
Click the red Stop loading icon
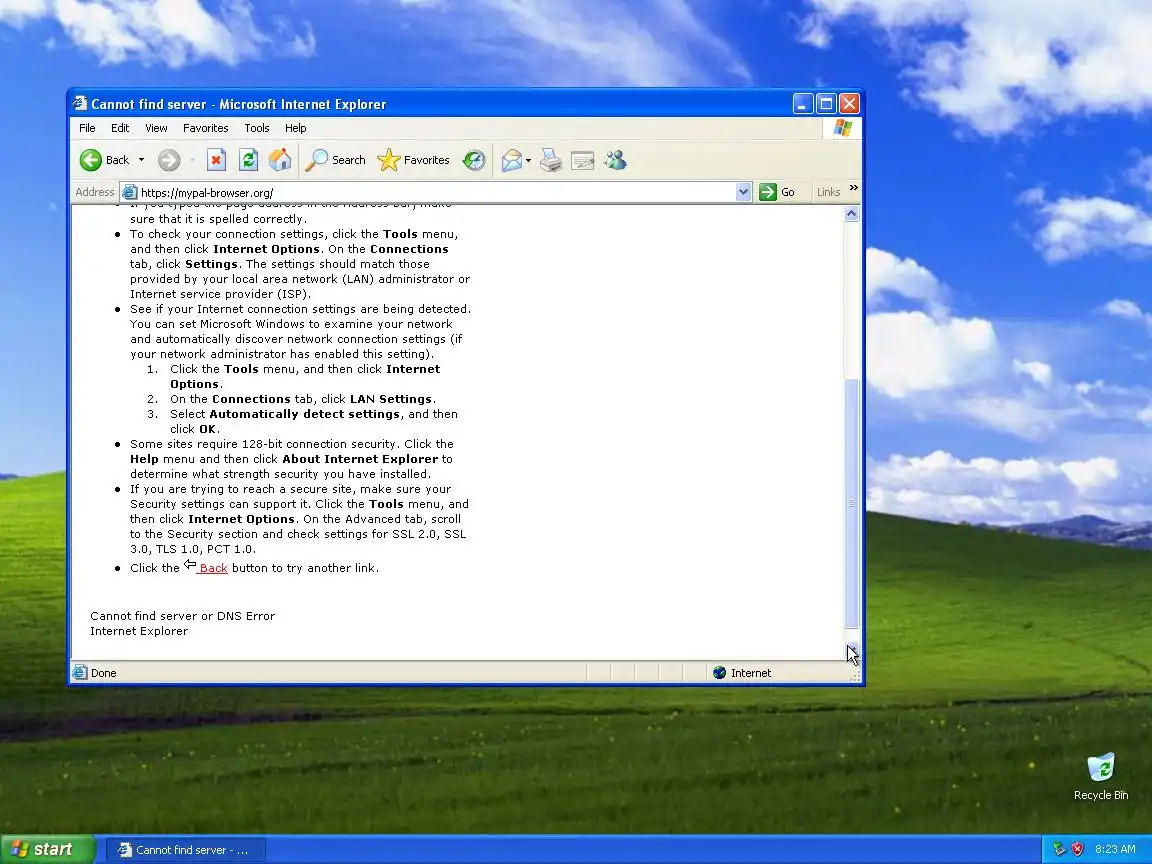pyautogui.click(x=216, y=160)
